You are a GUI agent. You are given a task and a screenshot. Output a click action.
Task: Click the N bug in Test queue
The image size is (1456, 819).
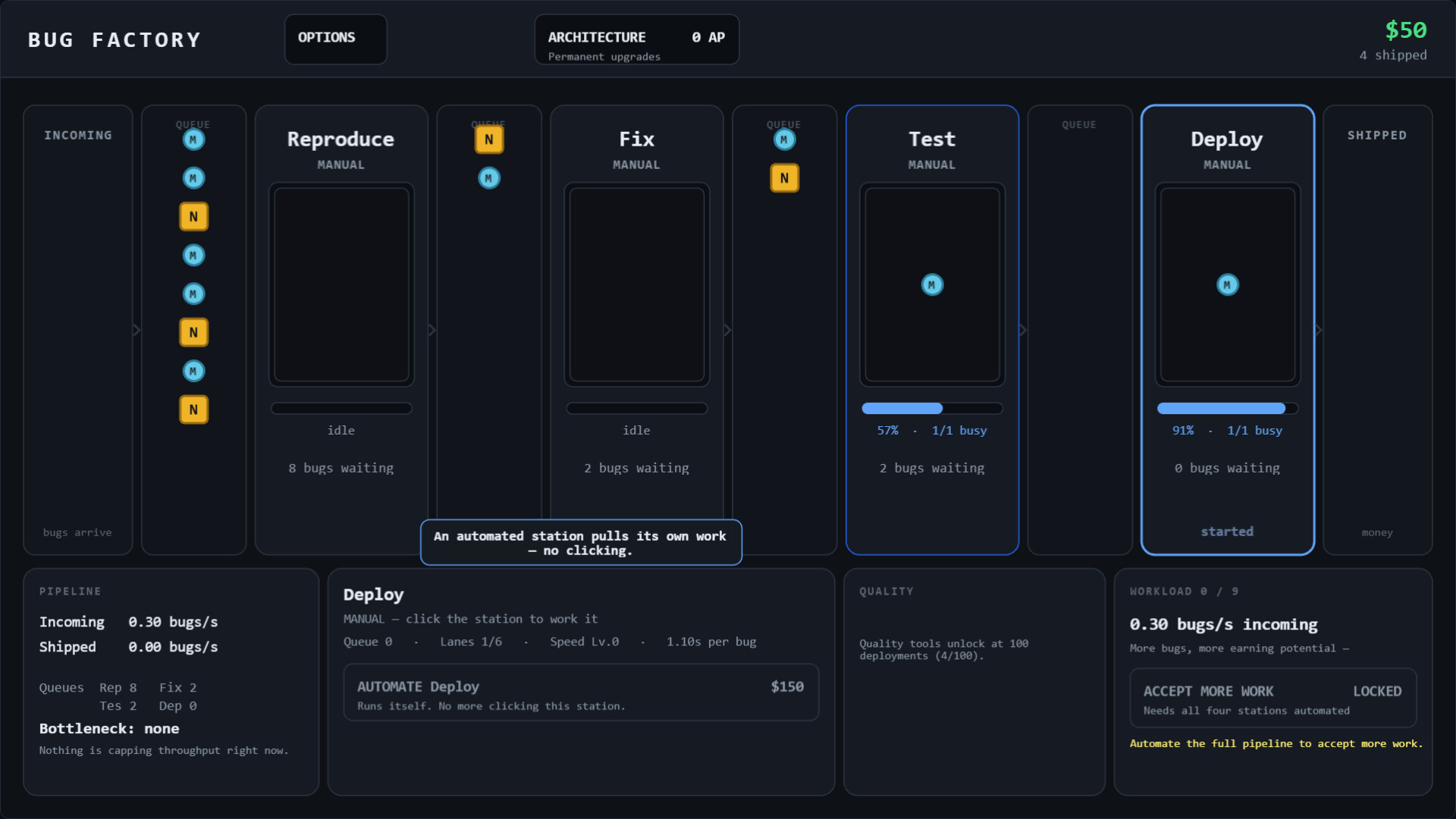tap(784, 178)
